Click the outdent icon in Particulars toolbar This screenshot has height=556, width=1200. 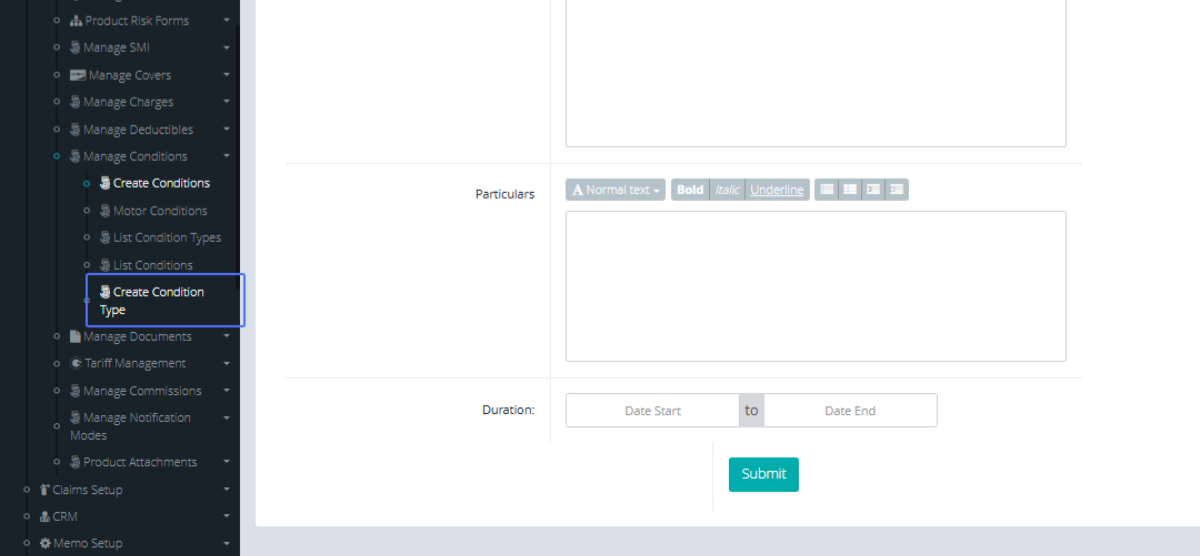[873, 190]
